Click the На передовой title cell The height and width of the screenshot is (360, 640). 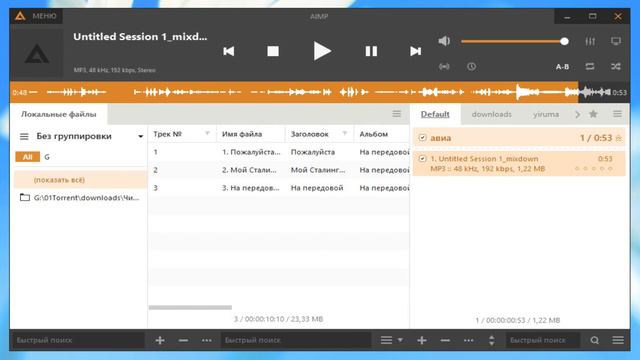click(x=317, y=188)
